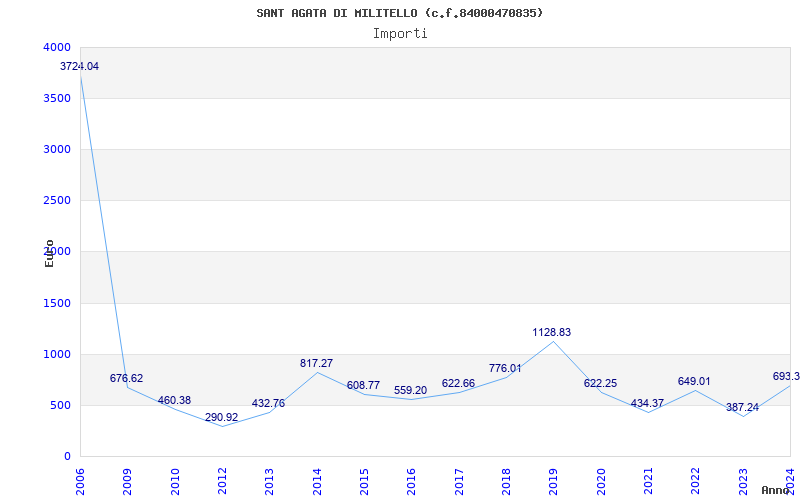Select the 1000 Euro axis tick

click(x=58, y=355)
